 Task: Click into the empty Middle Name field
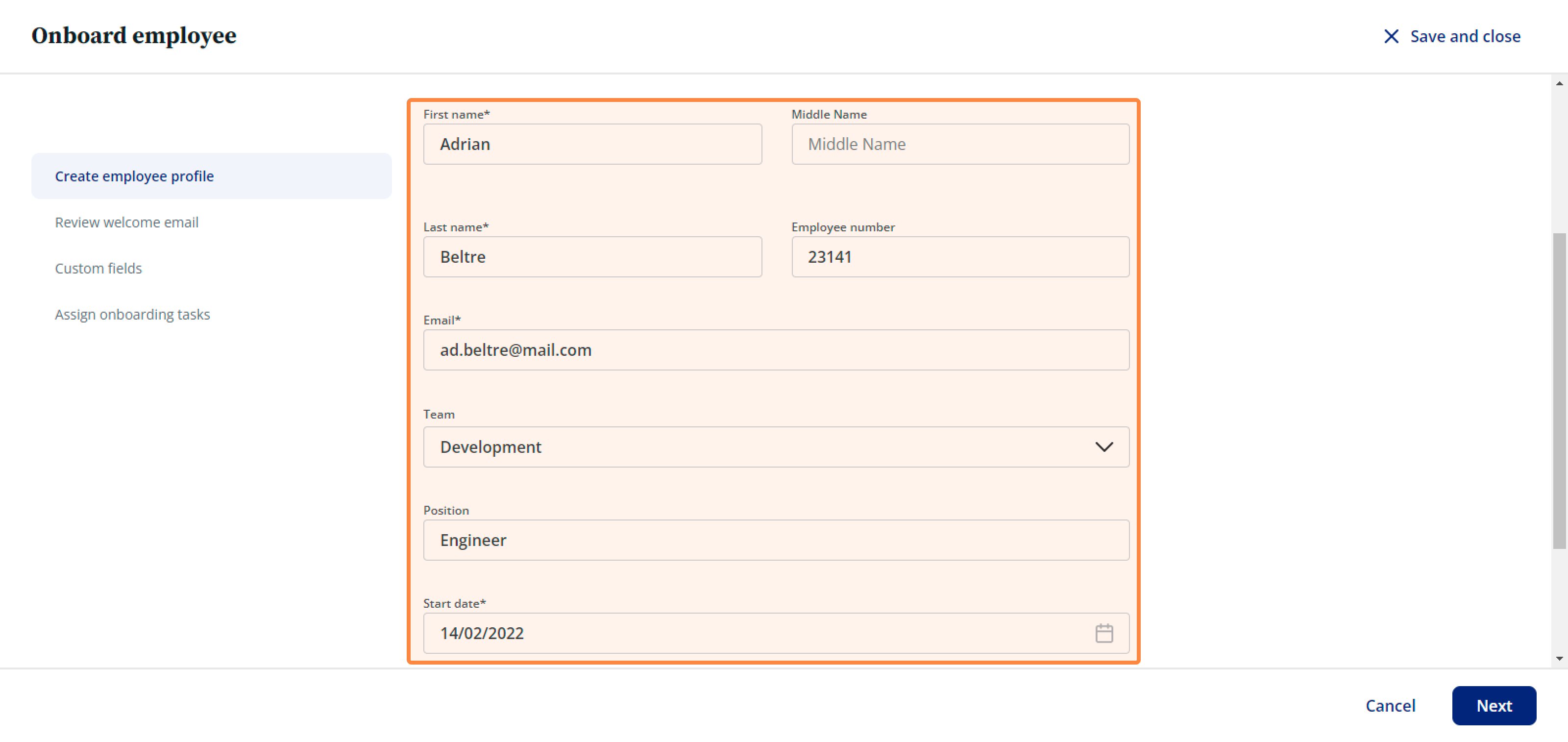click(x=960, y=144)
